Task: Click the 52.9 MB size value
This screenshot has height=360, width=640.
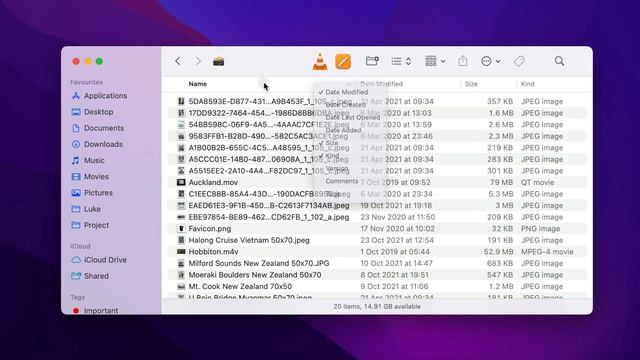Action: point(498,252)
